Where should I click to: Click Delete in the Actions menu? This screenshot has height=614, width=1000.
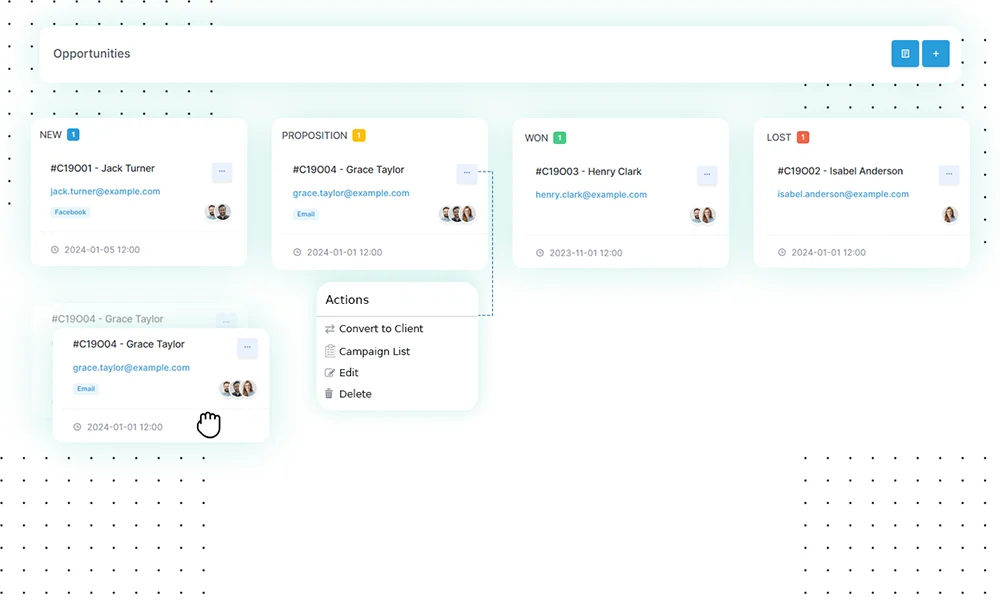(x=354, y=394)
